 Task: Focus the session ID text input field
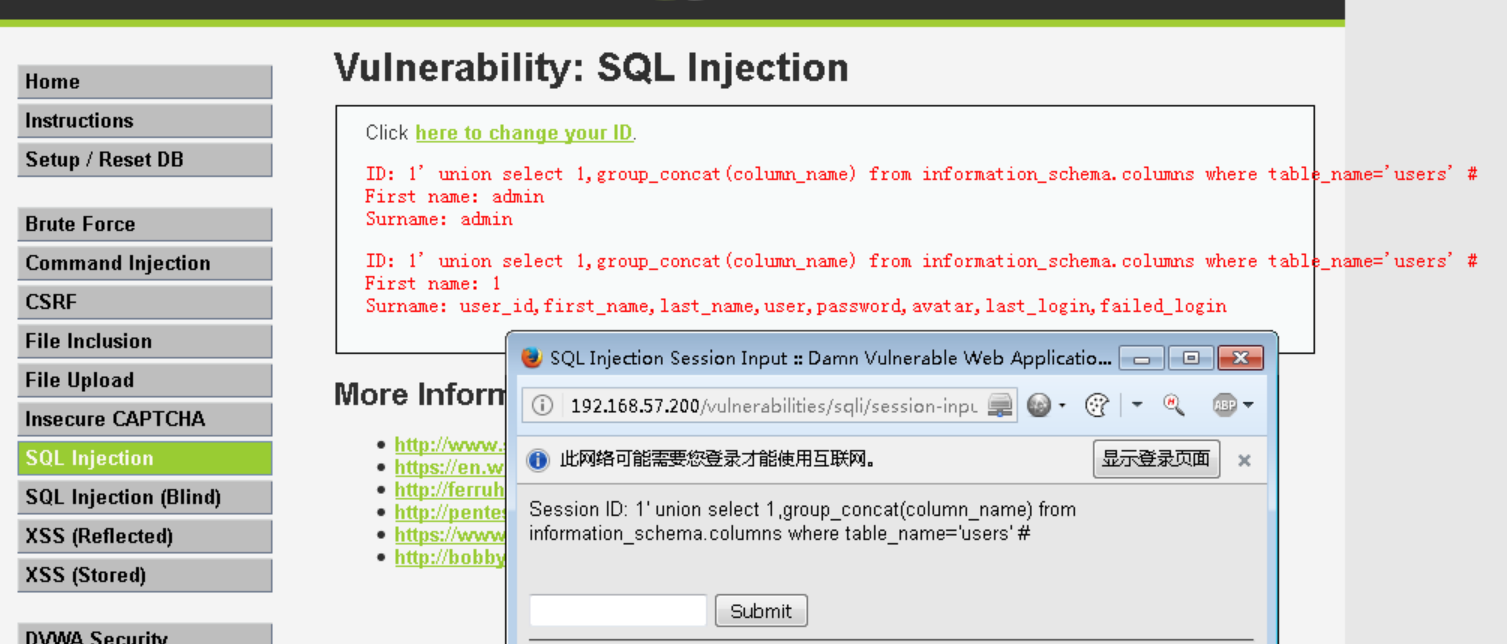tap(618, 611)
